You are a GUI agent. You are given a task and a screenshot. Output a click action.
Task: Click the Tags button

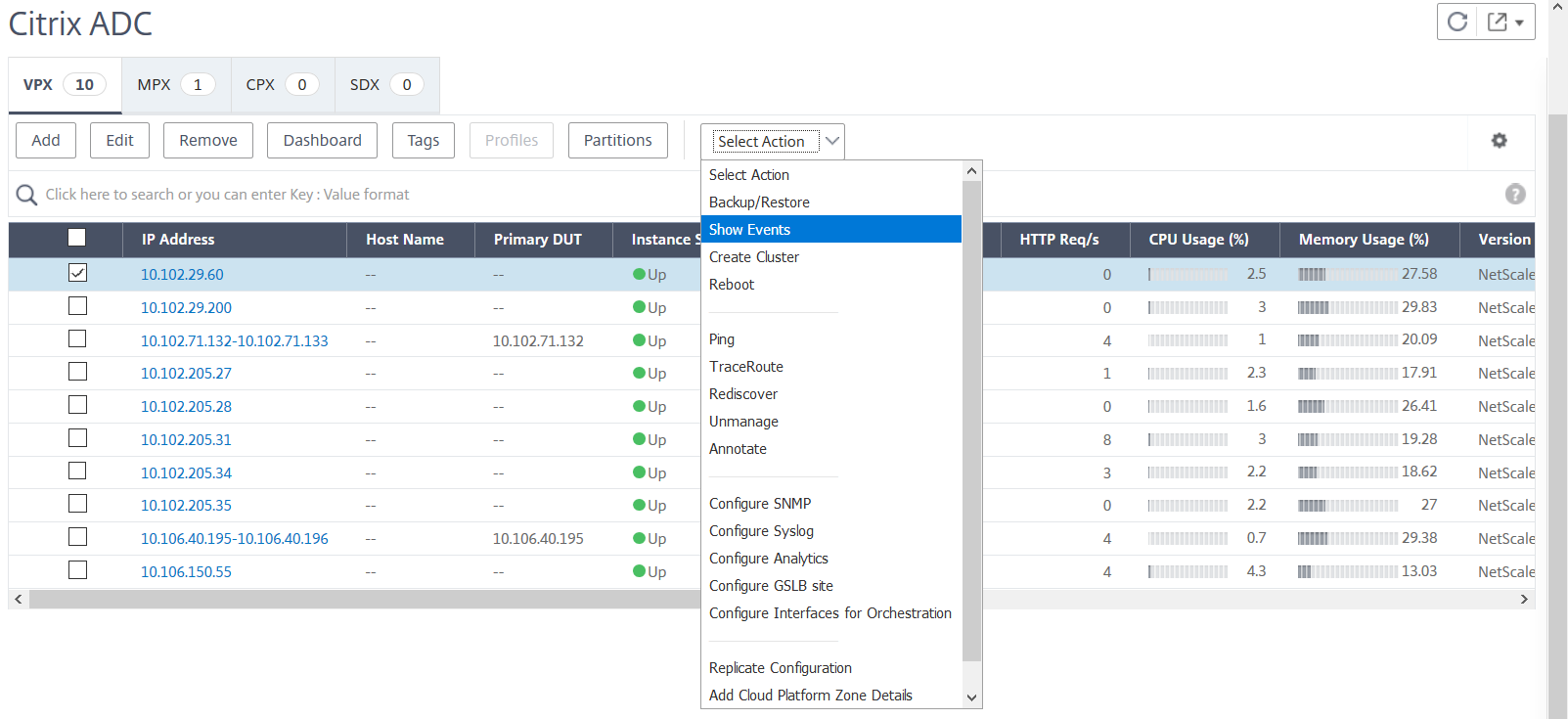424,140
